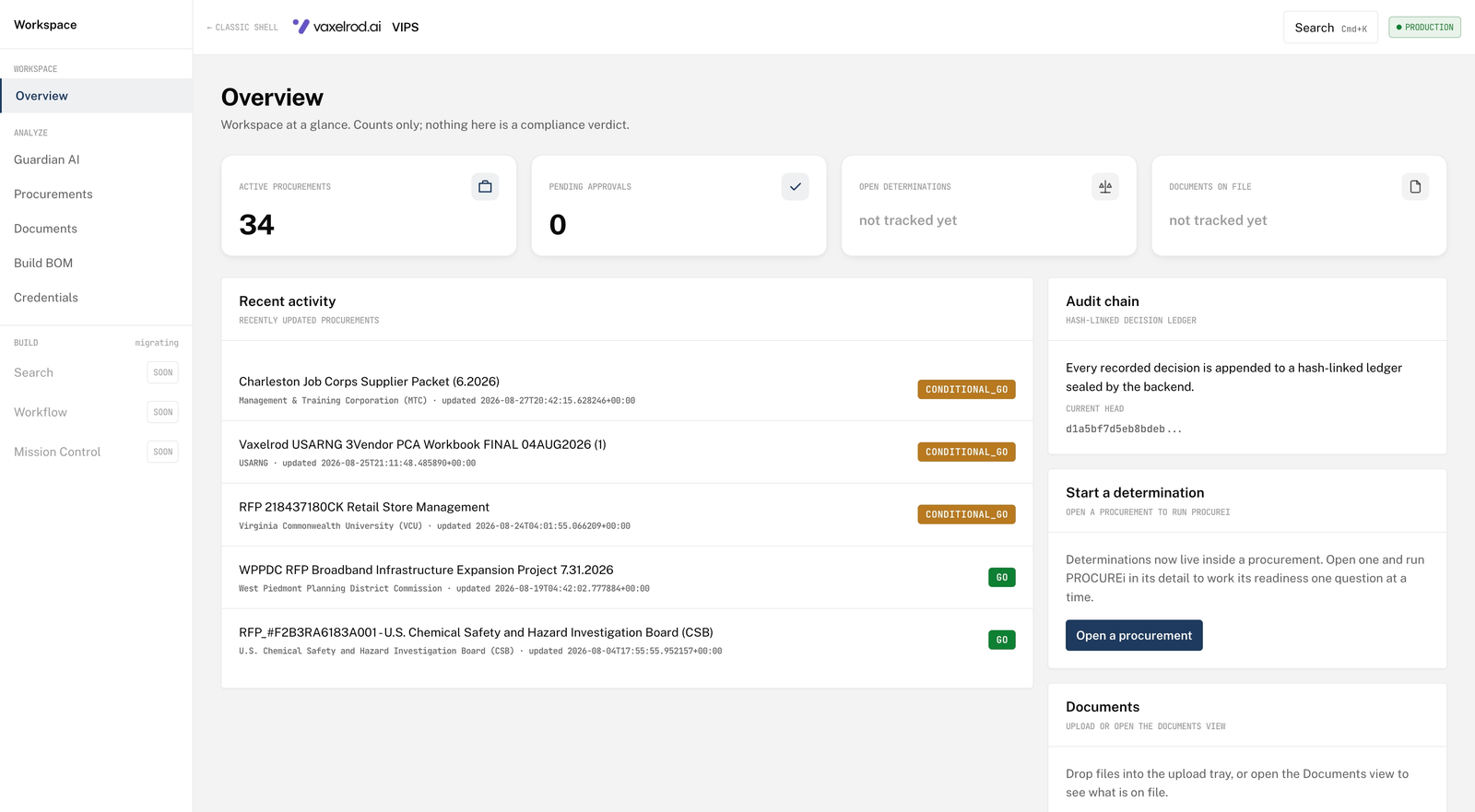The width and height of the screenshot is (1475, 812).
Task: Select the Search item under Build
Action: [x=96, y=372]
